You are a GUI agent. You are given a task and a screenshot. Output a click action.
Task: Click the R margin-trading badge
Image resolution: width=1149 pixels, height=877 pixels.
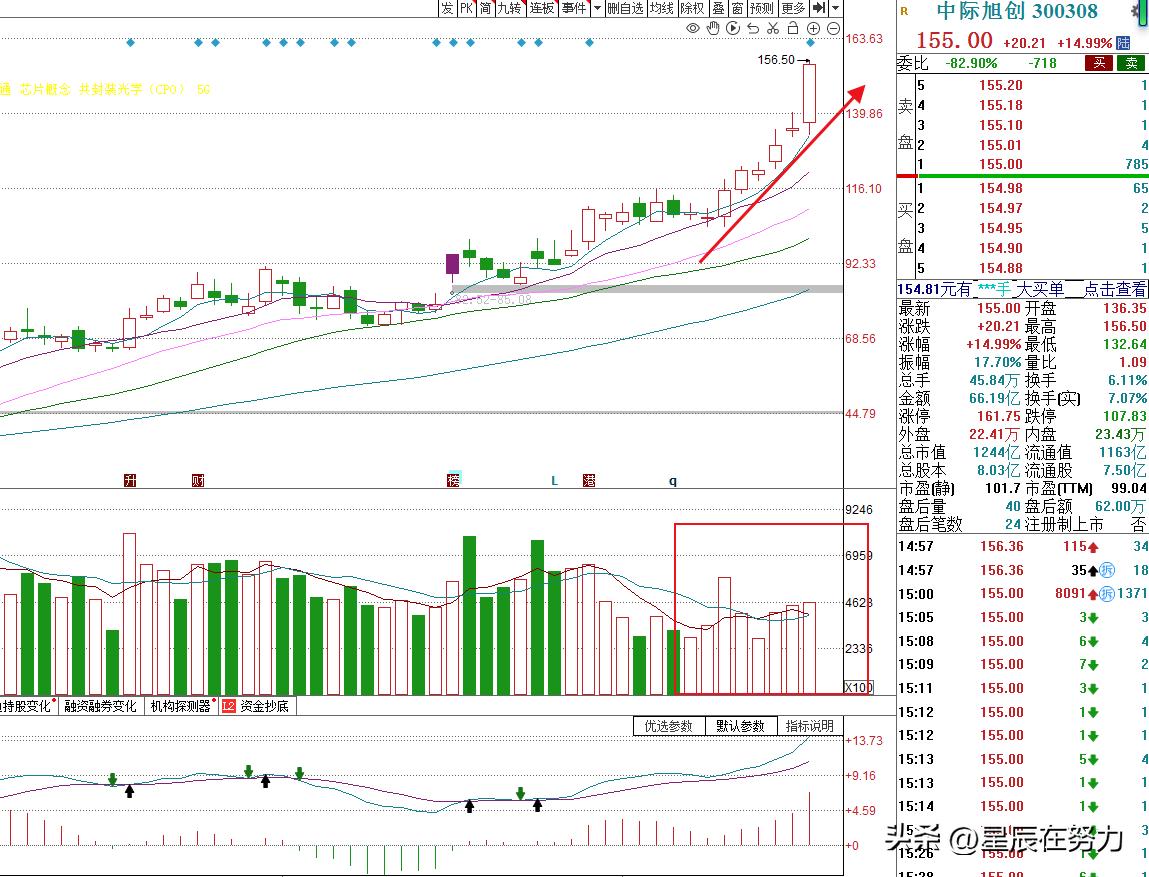point(904,11)
